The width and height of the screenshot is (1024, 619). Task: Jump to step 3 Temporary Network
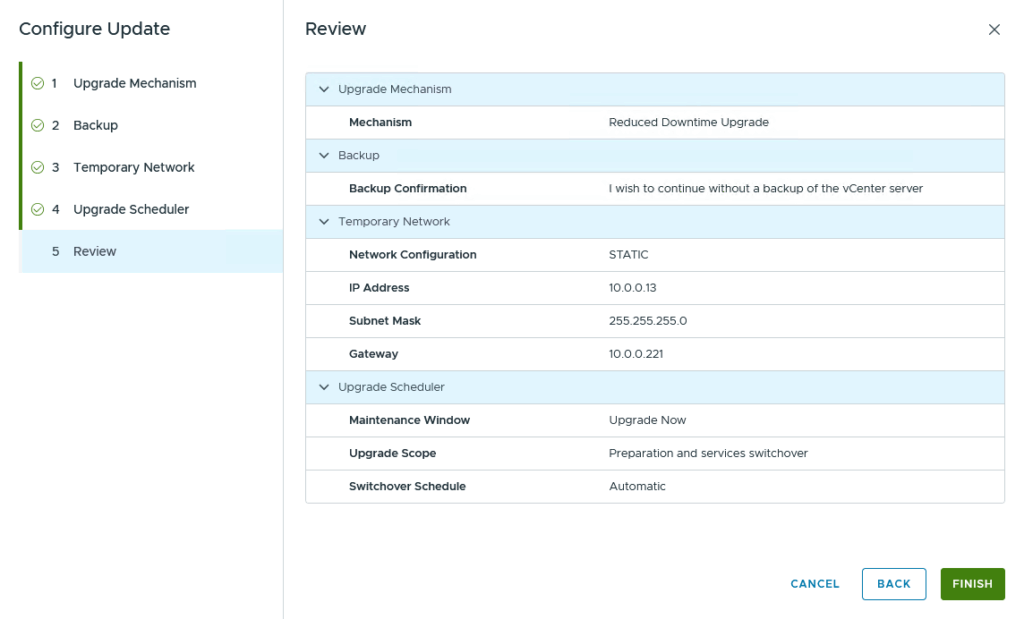pyautogui.click(x=133, y=168)
